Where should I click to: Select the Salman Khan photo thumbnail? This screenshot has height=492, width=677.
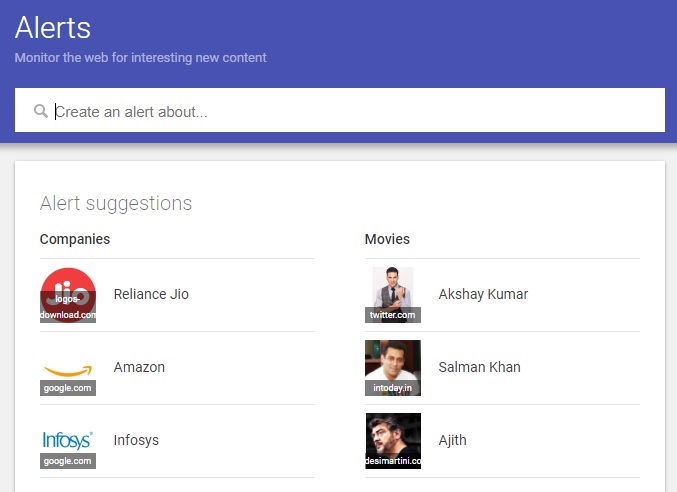click(393, 368)
